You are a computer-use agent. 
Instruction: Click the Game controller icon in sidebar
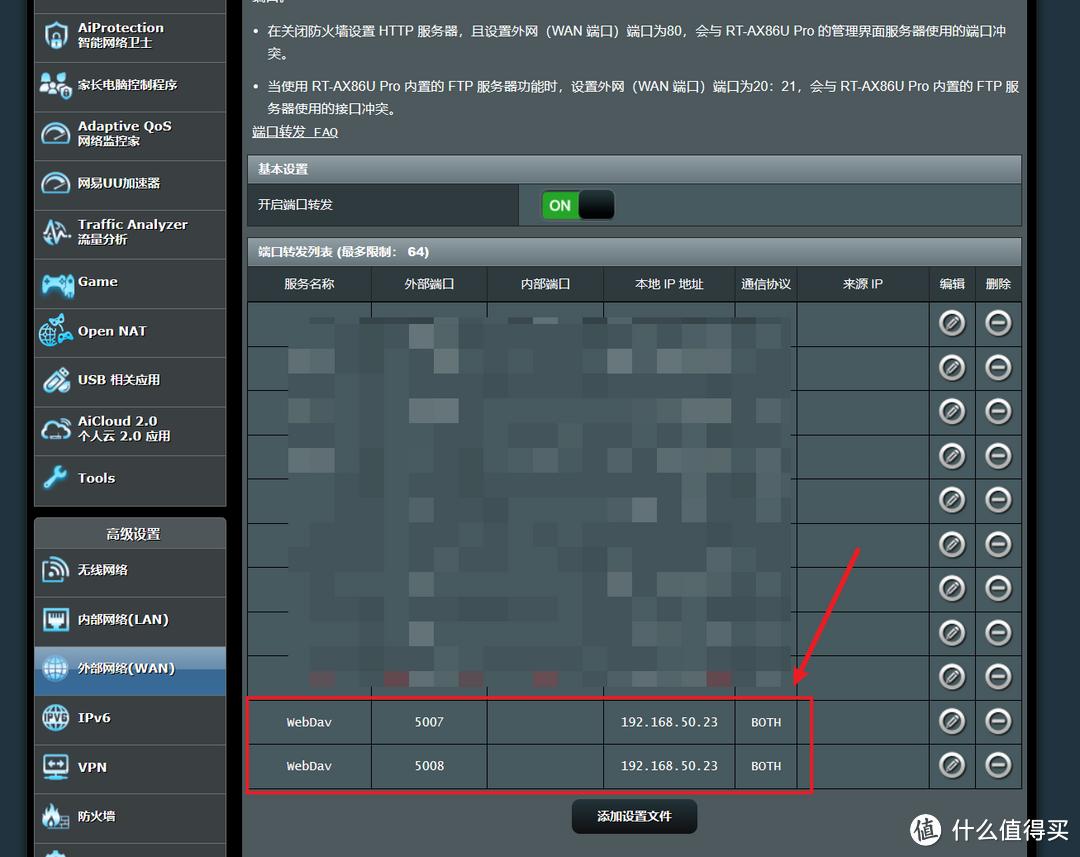point(56,284)
